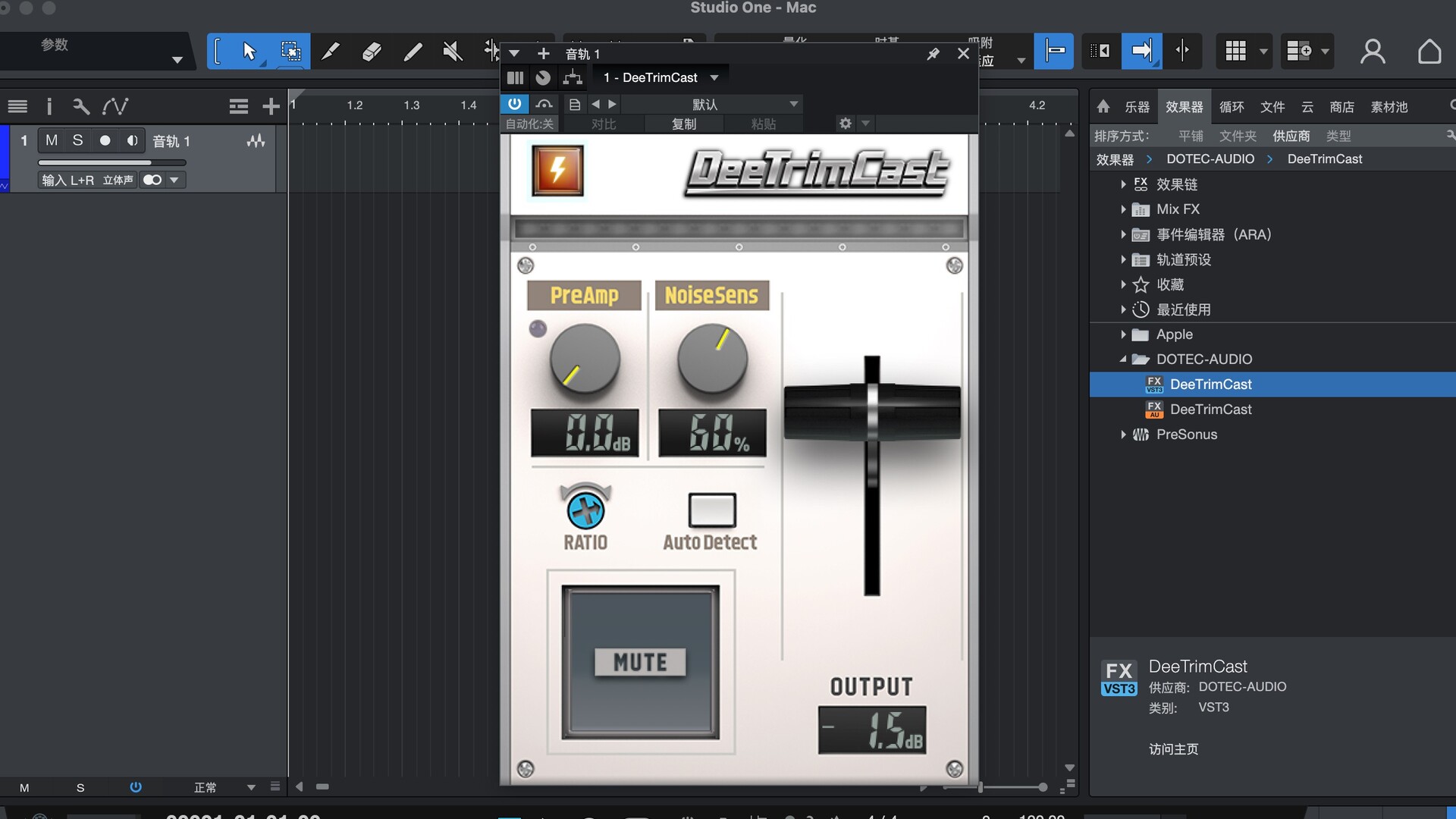Open plugin settings gear icon
1456x819 pixels.
coord(845,123)
